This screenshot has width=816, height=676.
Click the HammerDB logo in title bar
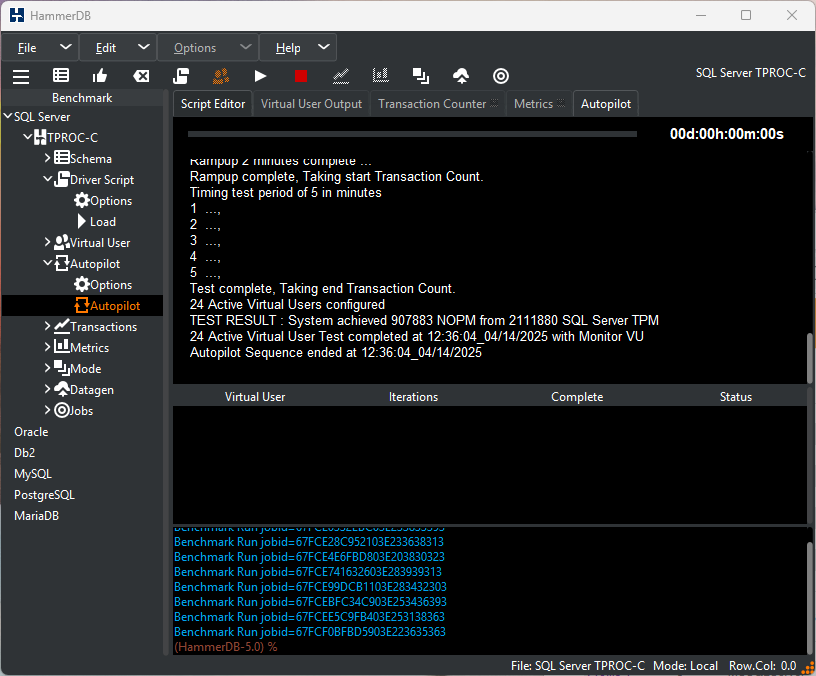[17, 15]
